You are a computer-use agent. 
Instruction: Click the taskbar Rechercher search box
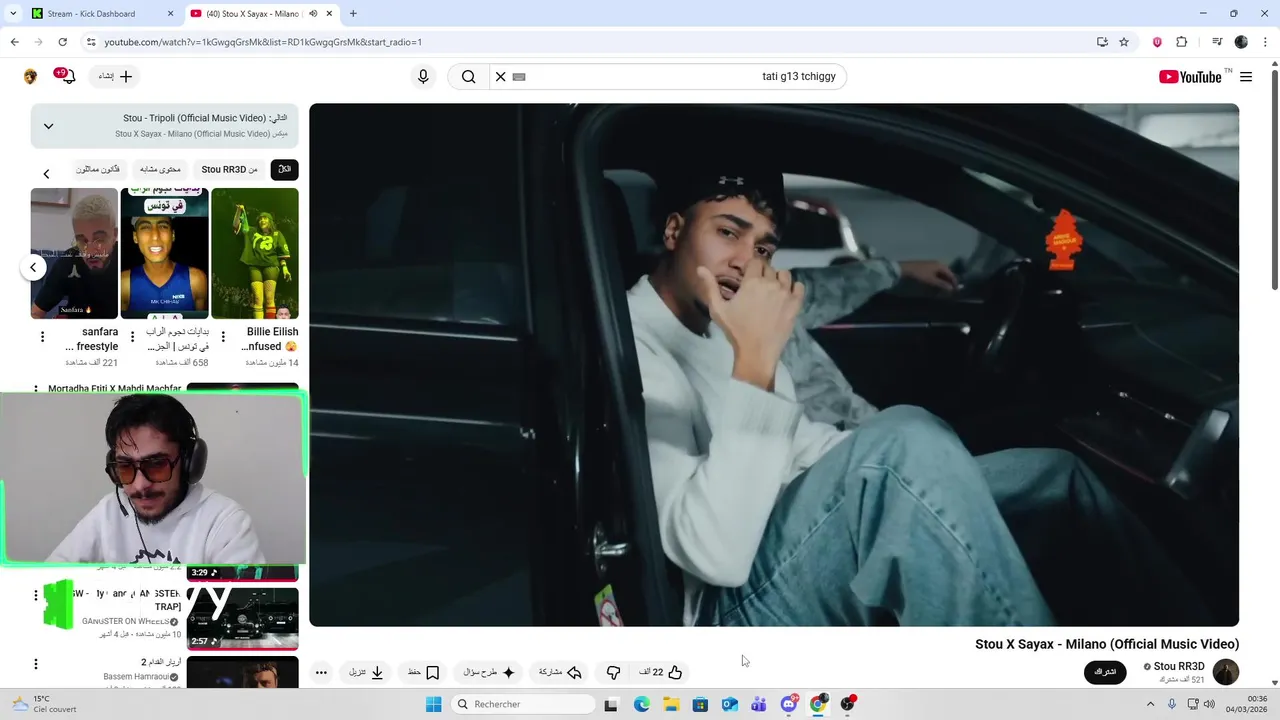coord(524,704)
